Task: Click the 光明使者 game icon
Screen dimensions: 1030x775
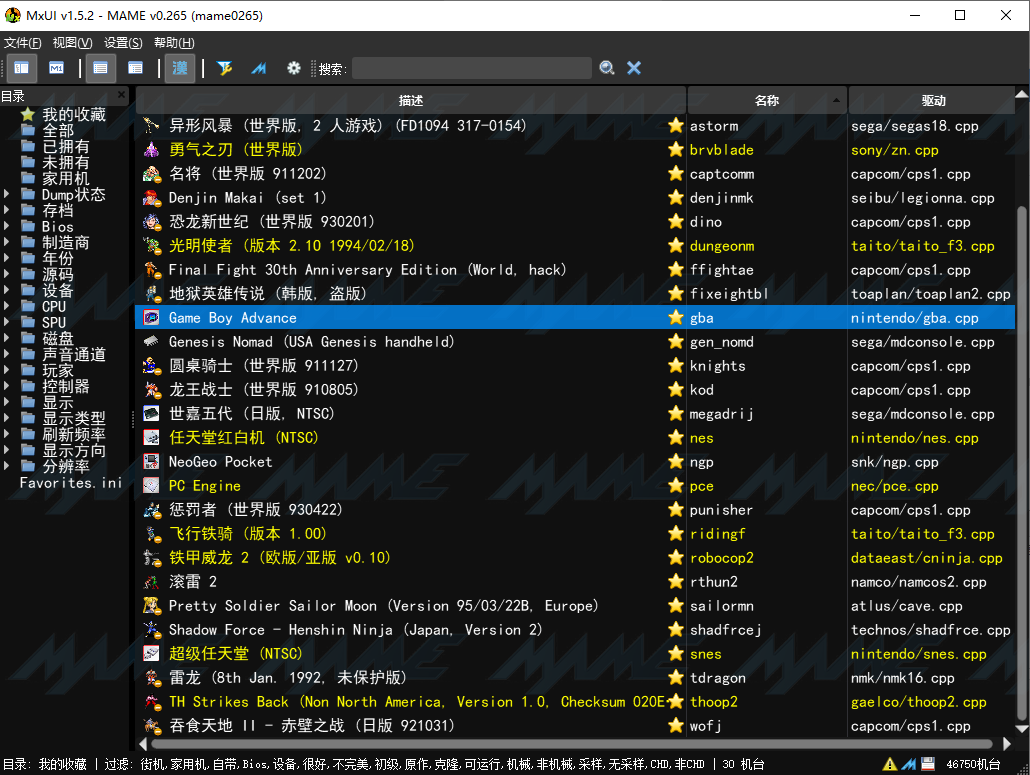Action: click(152, 246)
